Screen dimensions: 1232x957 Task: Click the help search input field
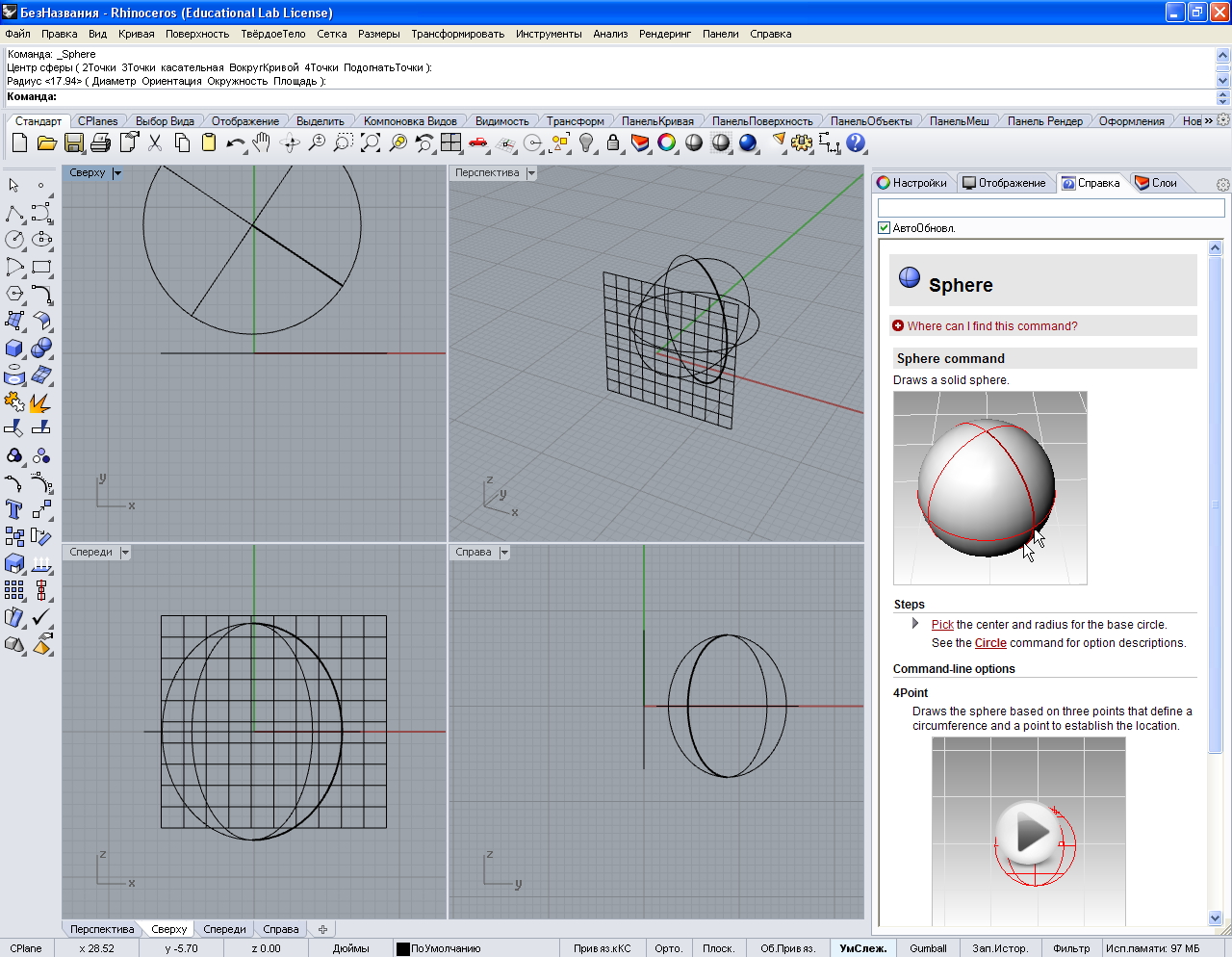[1050, 208]
